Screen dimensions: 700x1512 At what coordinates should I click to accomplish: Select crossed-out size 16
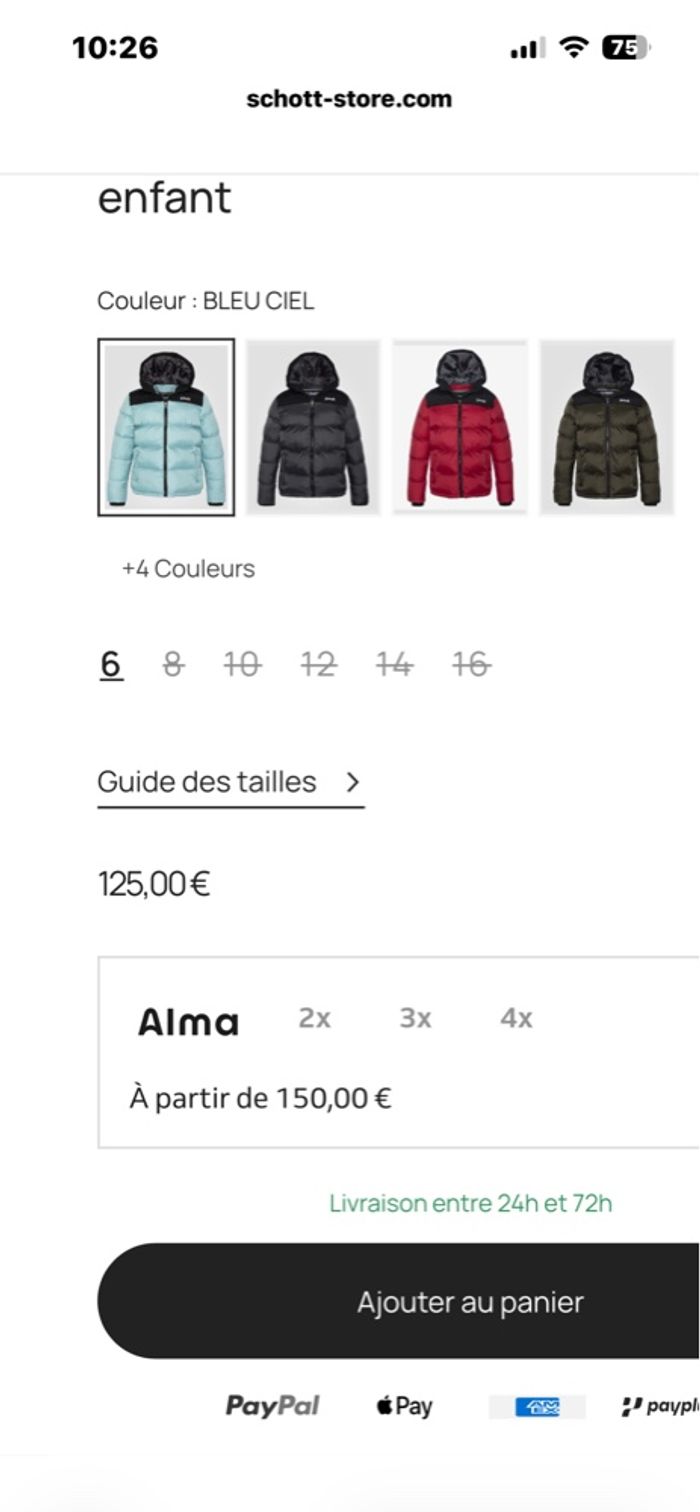click(x=471, y=664)
